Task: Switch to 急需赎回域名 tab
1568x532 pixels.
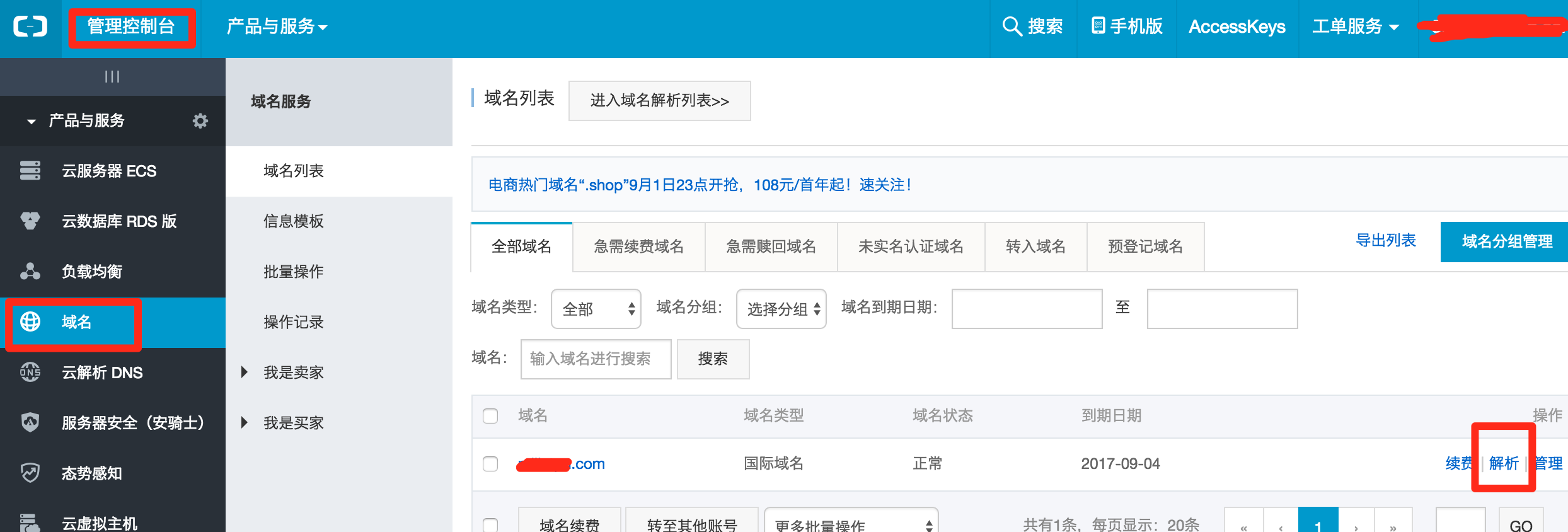Action: [x=771, y=246]
